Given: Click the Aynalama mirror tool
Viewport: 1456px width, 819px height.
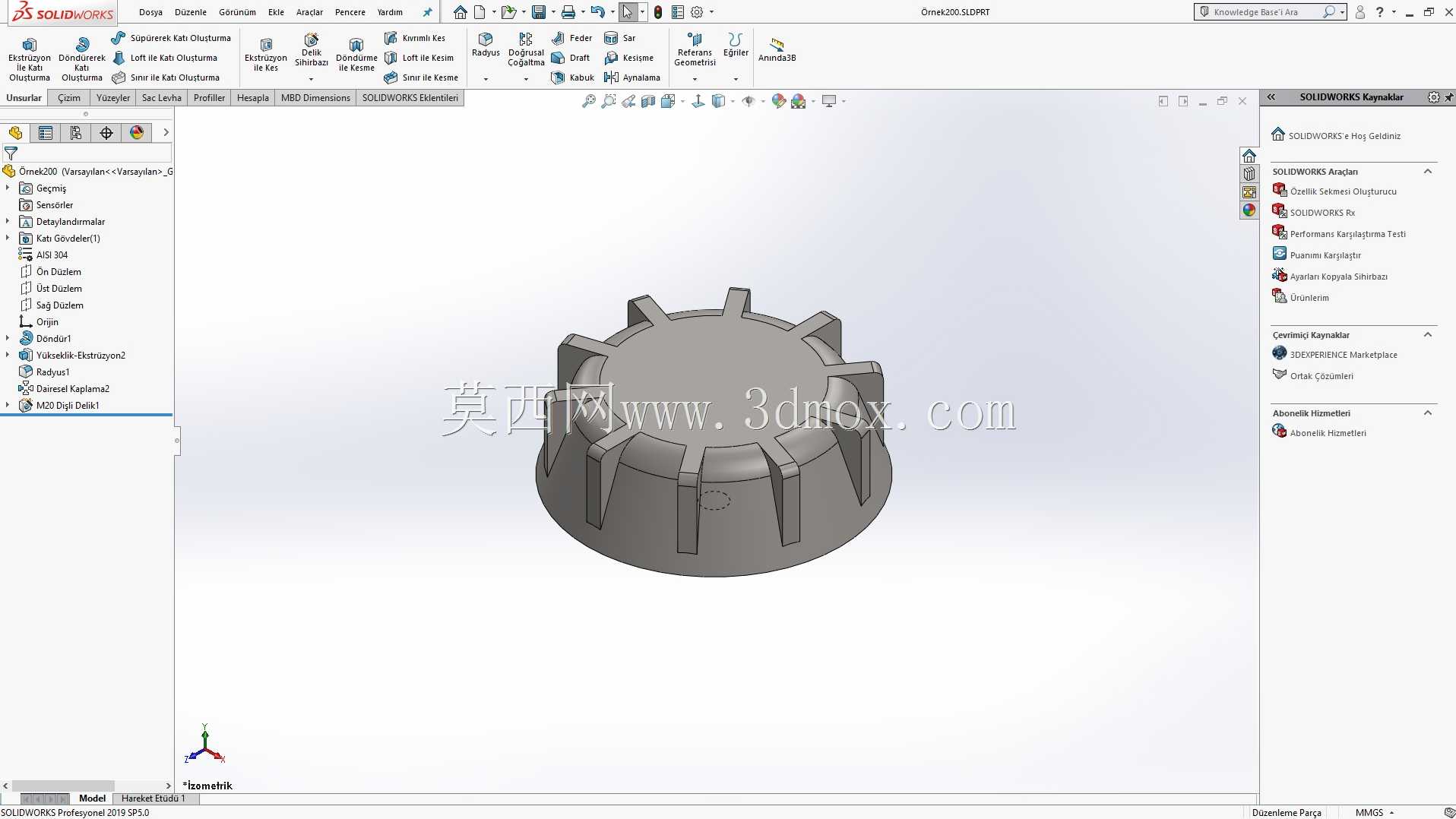Looking at the screenshot, I should click(x=632, y=77).
